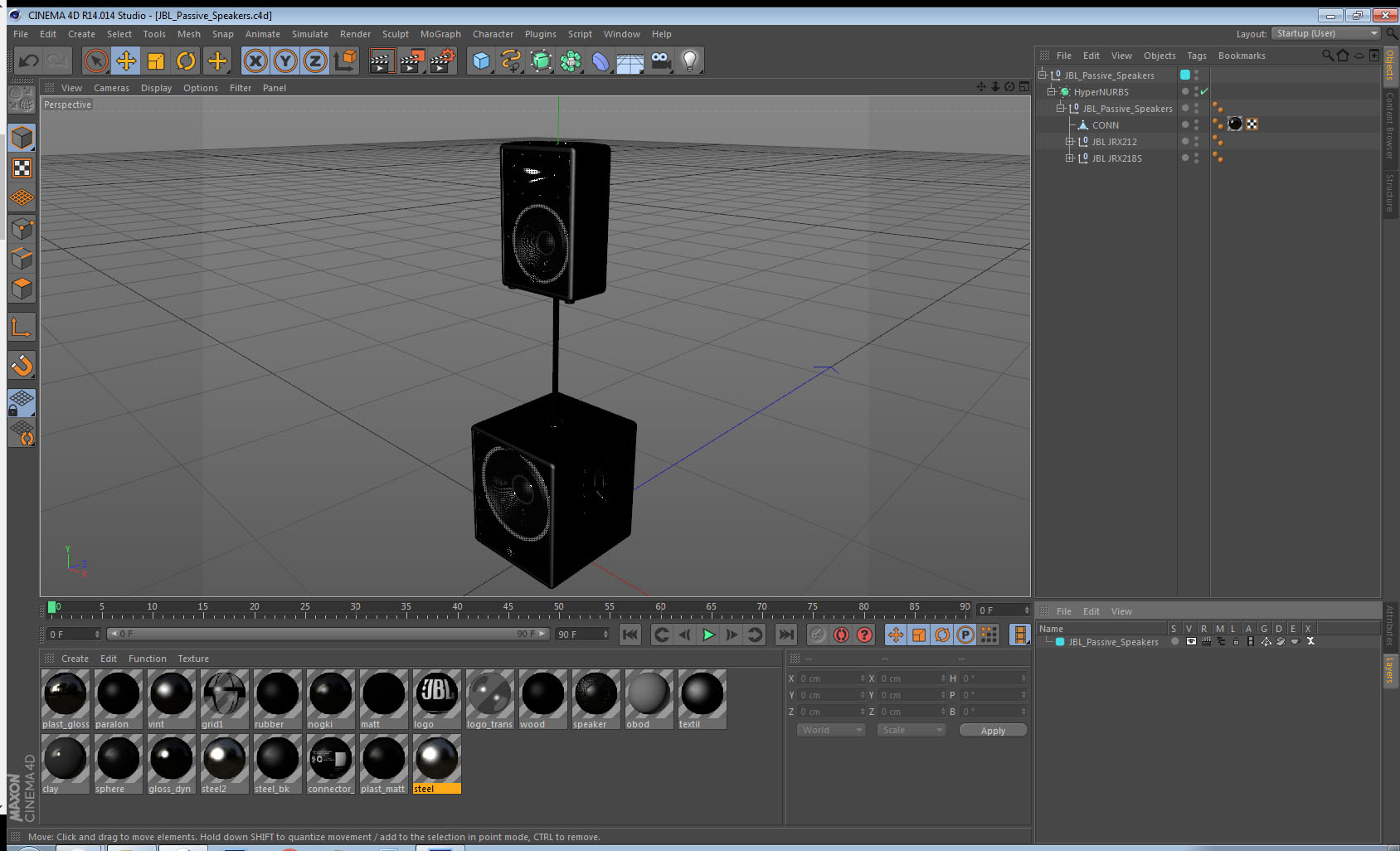Add a Cube primitive object

(x=481, y=61)
